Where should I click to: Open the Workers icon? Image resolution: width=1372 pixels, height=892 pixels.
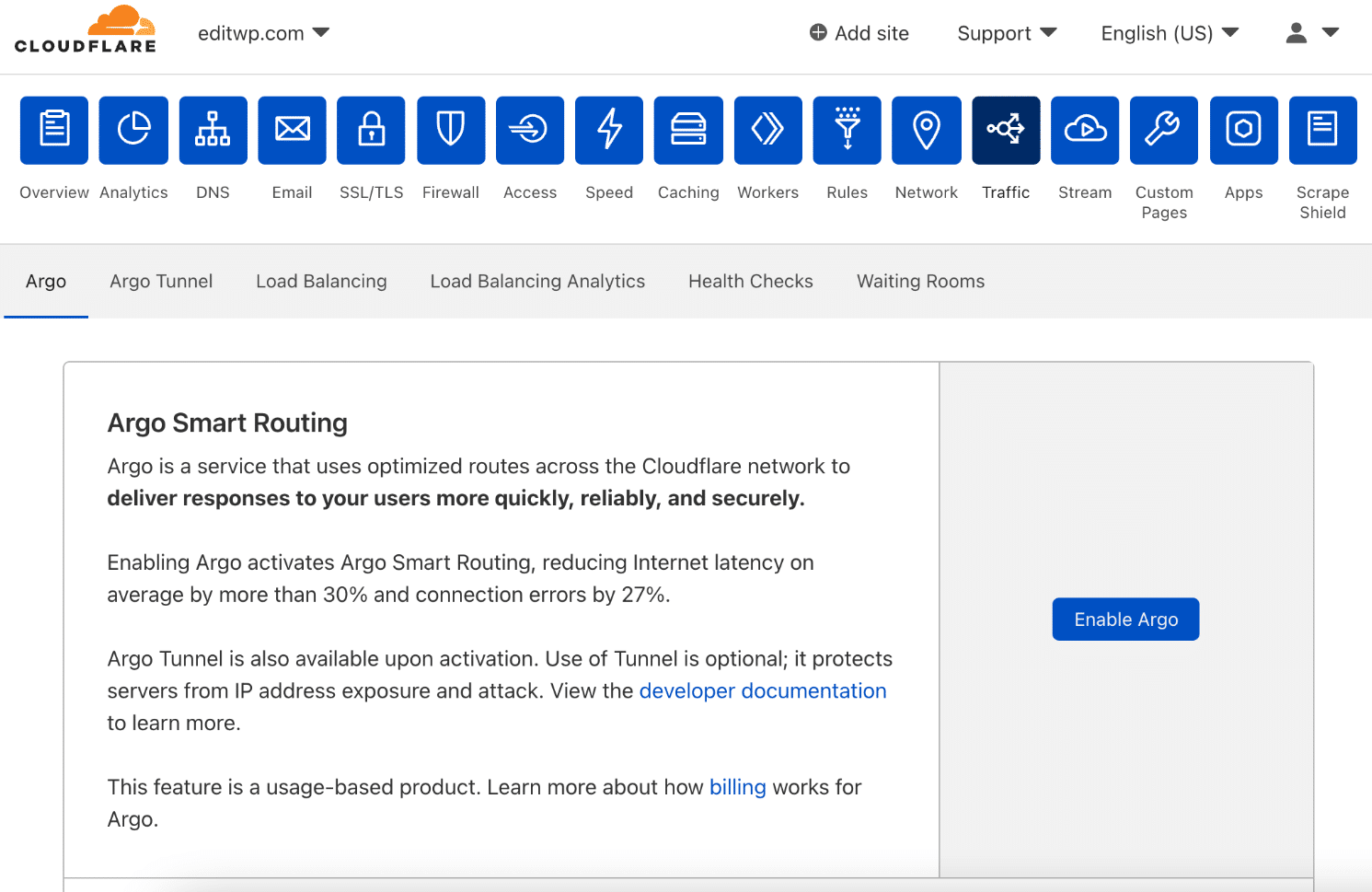coord(767,130)
